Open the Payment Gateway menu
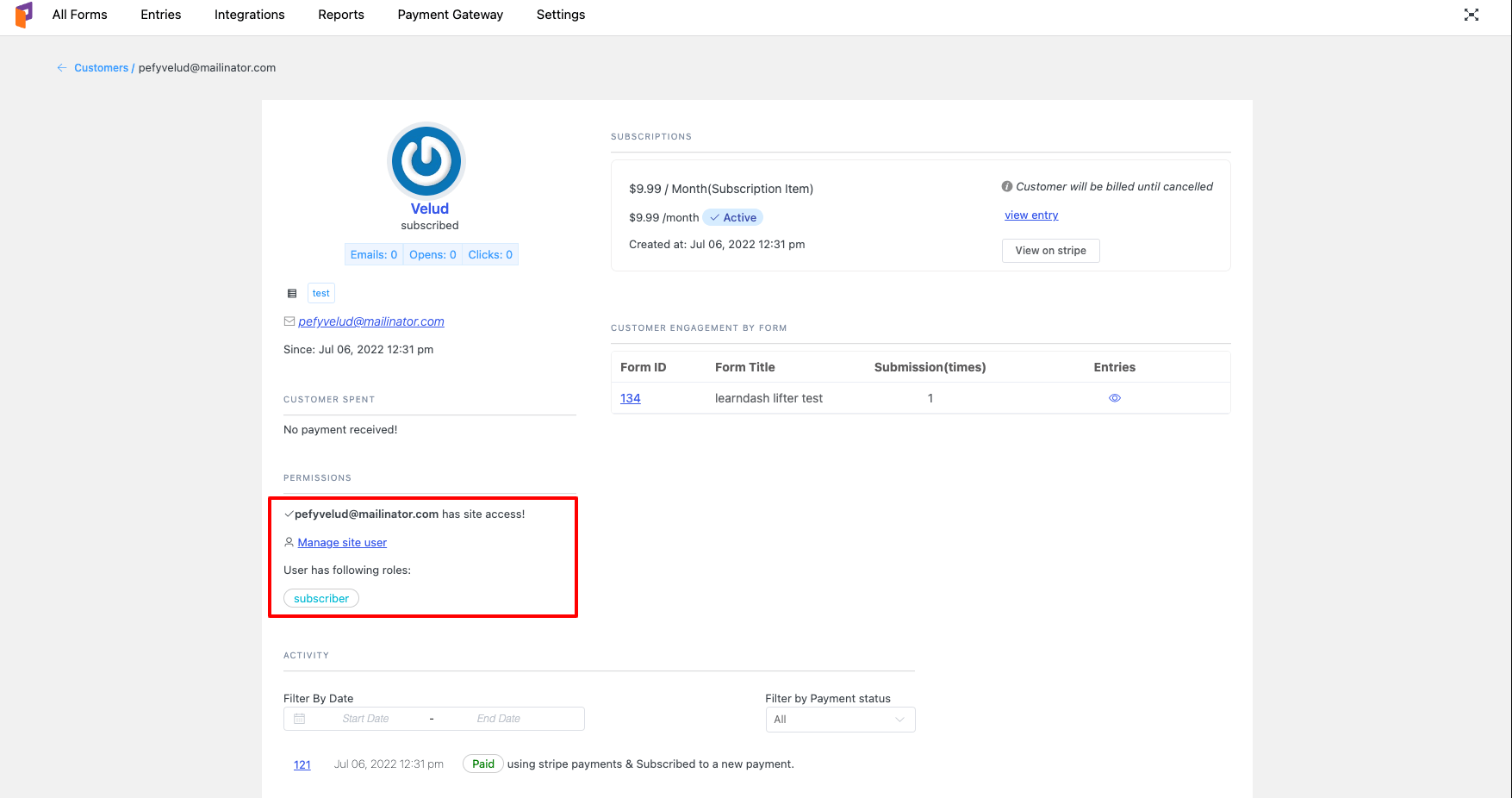1512x798 pixels. click(x=450, y=15)
